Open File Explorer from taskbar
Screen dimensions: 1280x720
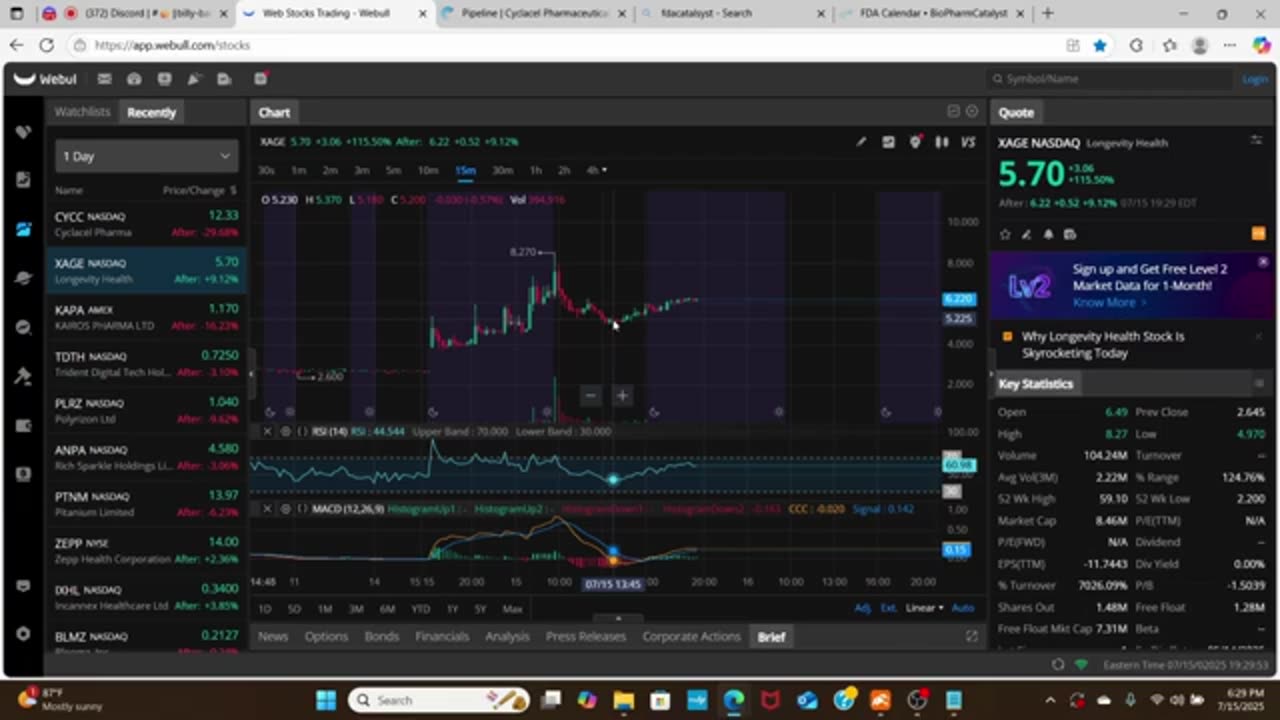(623, 700)
